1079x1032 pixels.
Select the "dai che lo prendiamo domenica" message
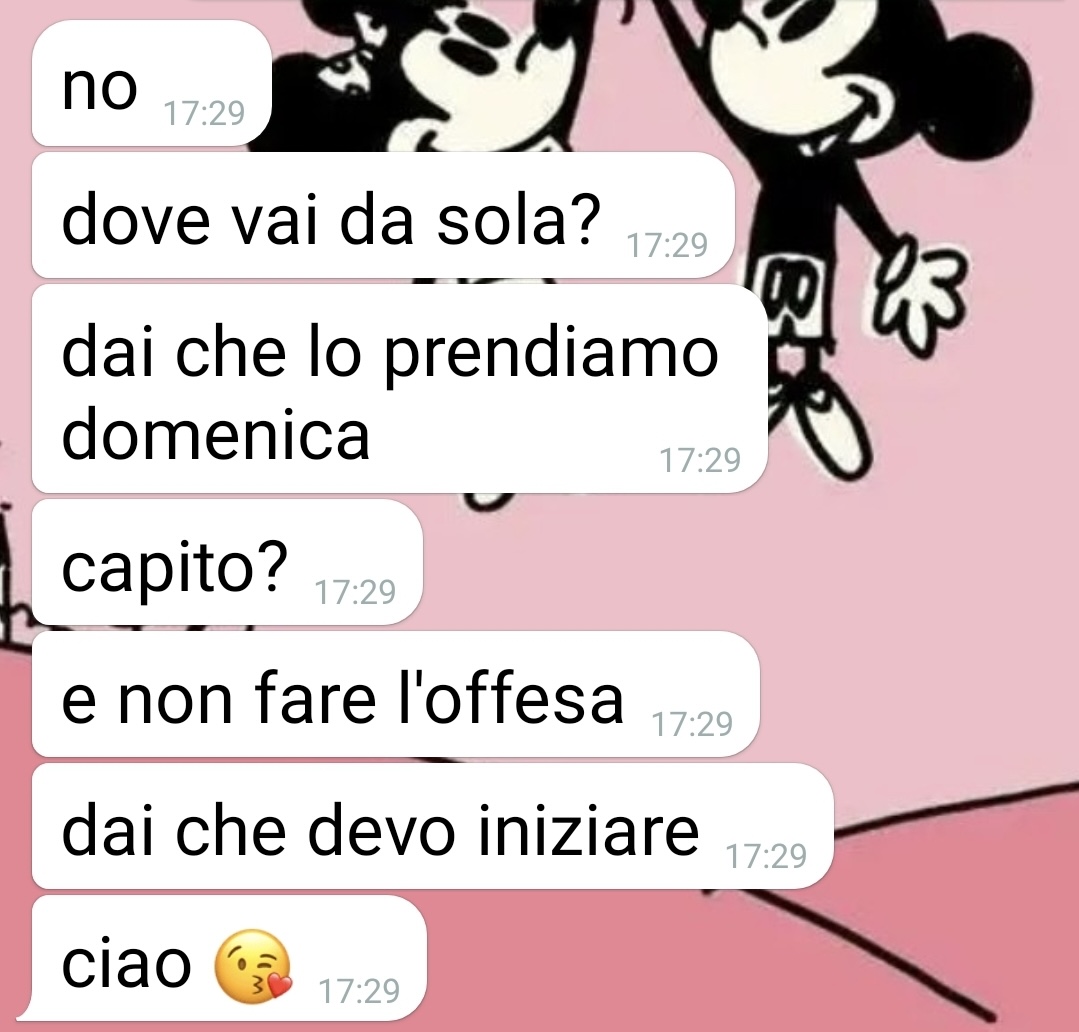click(x=400, y=389)
